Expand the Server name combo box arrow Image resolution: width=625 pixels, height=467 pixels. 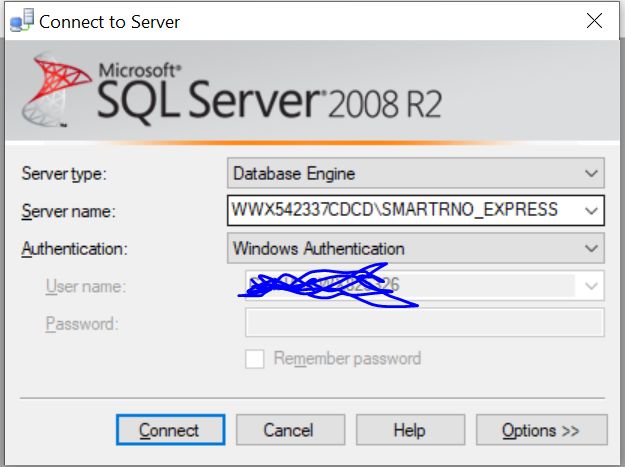click(591, 210)
